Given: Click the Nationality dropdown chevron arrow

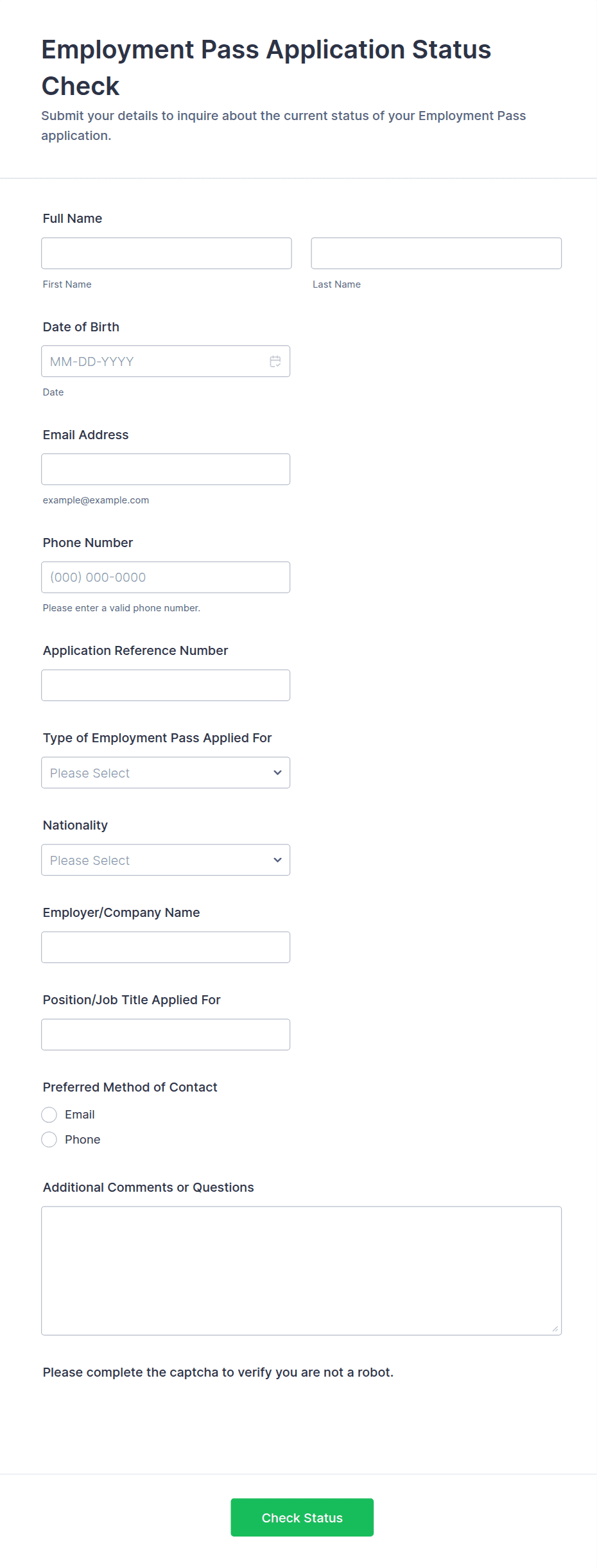Looking at the screenshot, I should click(x=277, y=860).
